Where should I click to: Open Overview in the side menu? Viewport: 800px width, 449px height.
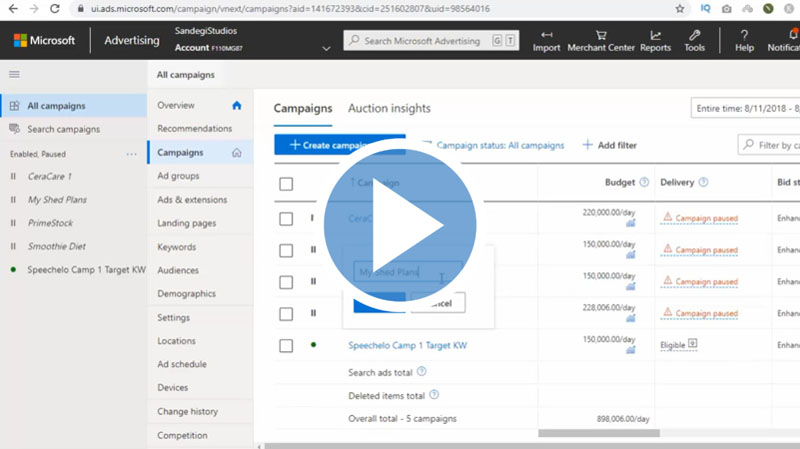pyautogui.click(x=176, y=106)
